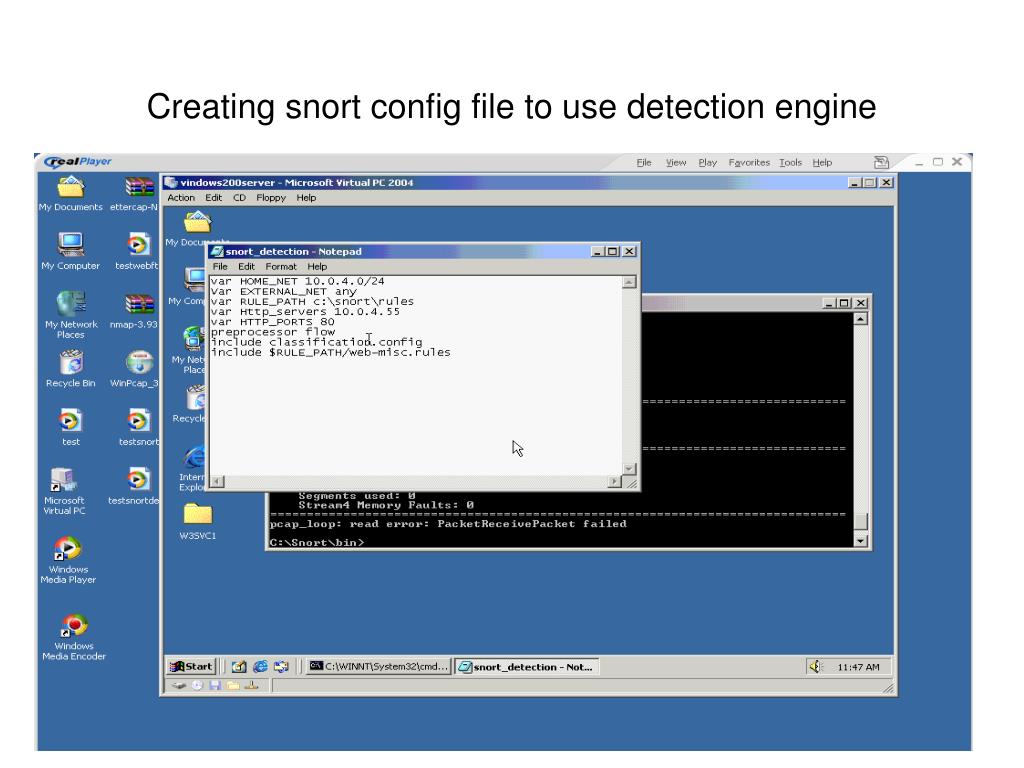Click the Start button in virtual machine

click(x=191, y=666)
